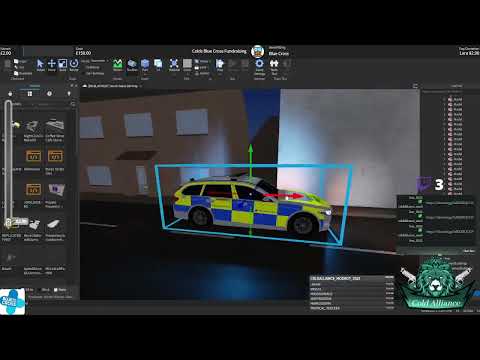Click the Stop test button
Image resolution: width=480 pixels, height=360 pixels.
[x=245, y=65]
